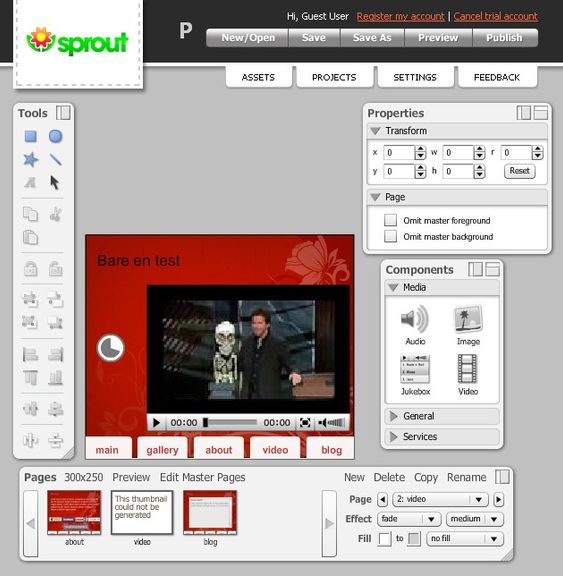Open the fade Effect dropdown
563x576 pixels.
point(409,519)
